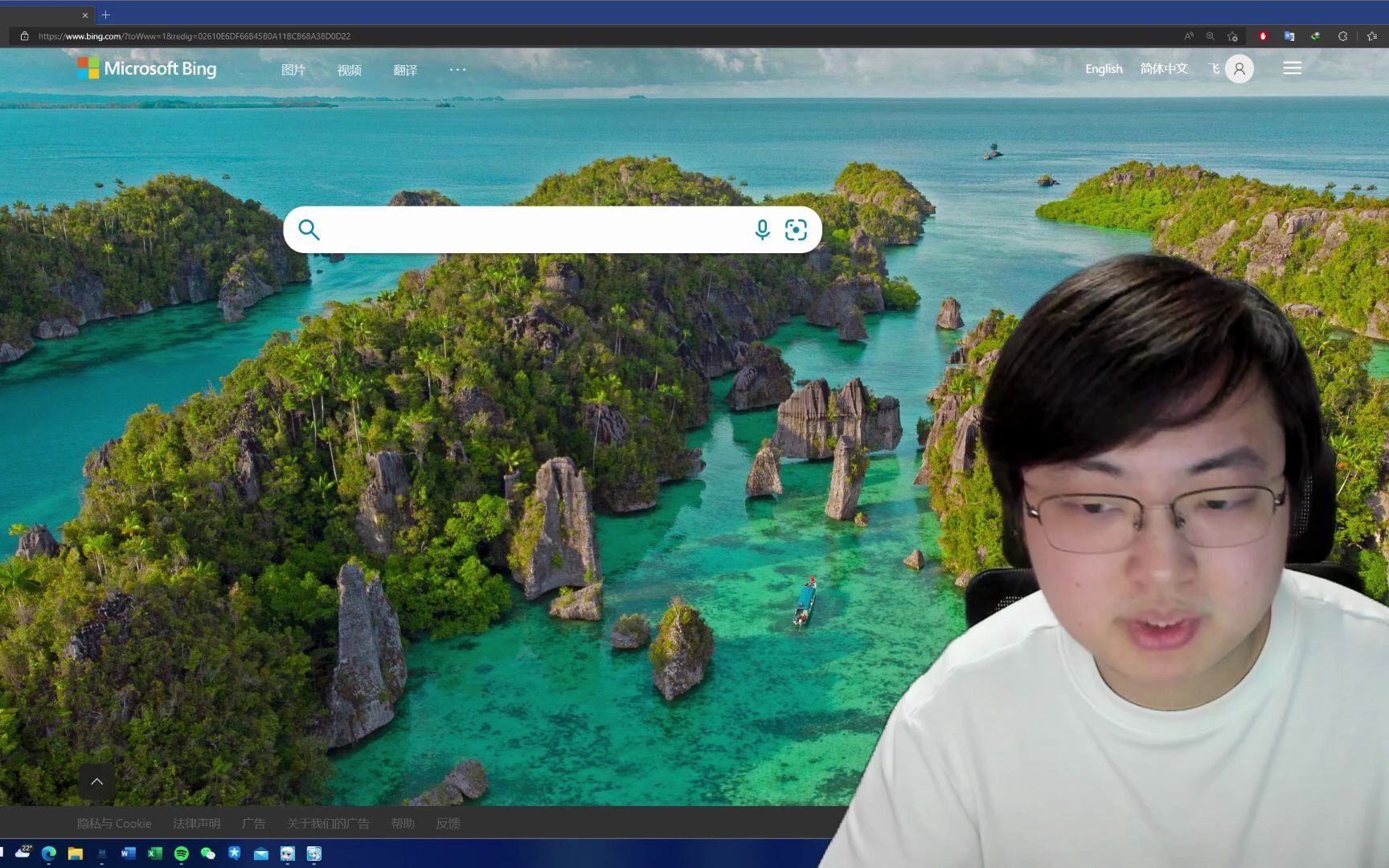Open WeChat from the taskbar

[207, 854]
